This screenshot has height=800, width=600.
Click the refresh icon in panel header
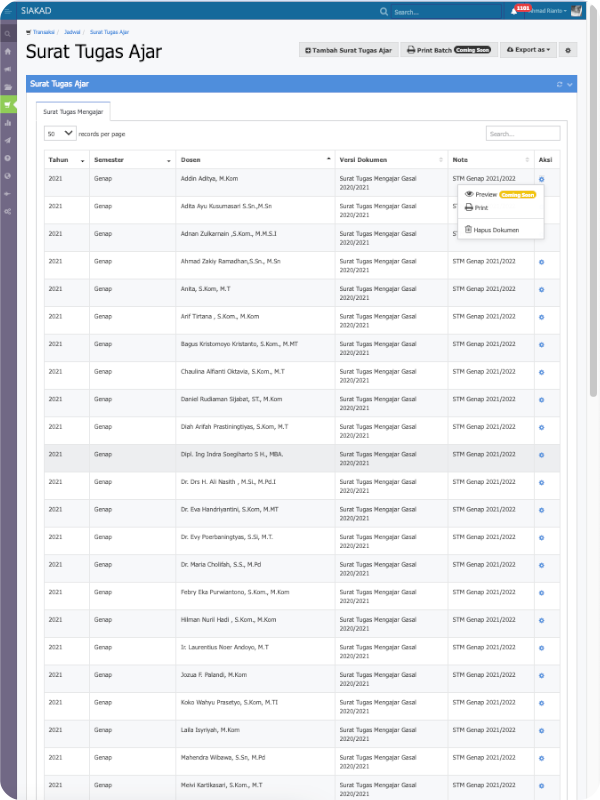(560, 84)
